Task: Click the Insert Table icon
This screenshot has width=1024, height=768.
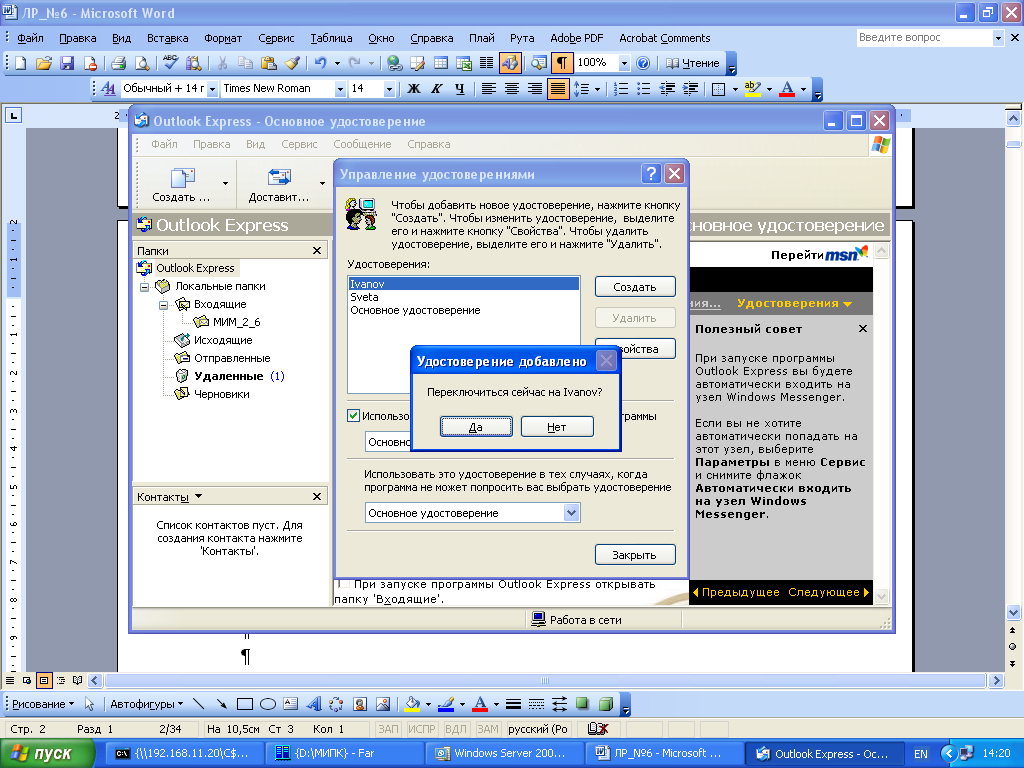Action: click(441, 63)
